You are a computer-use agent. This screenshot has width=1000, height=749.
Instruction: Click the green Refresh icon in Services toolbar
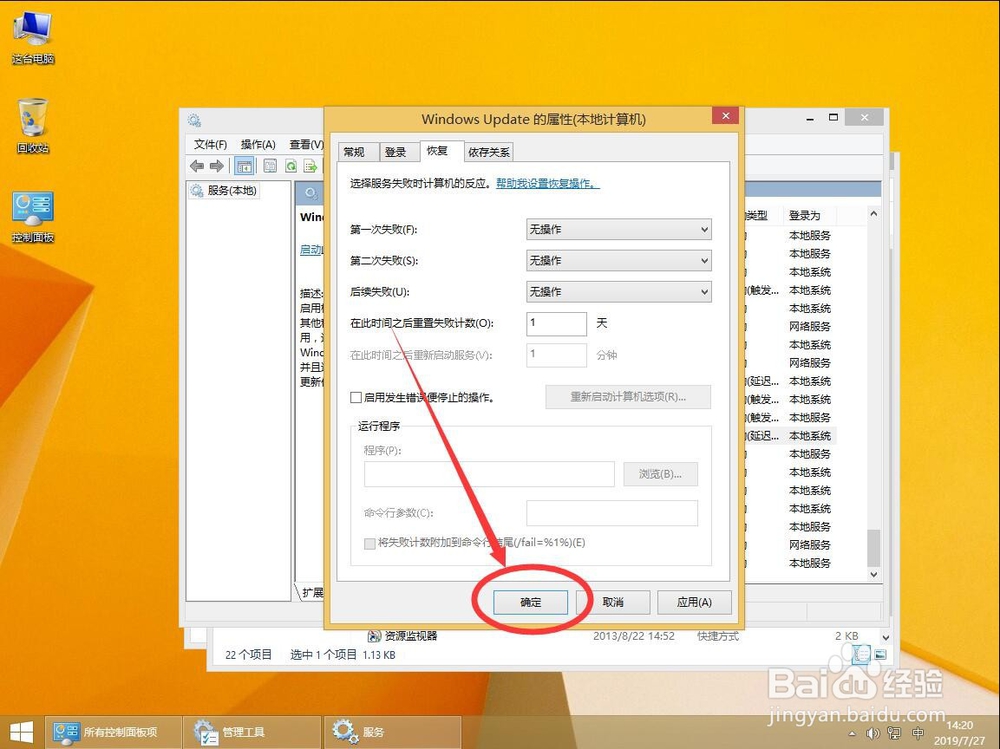(x=291, y=167)
